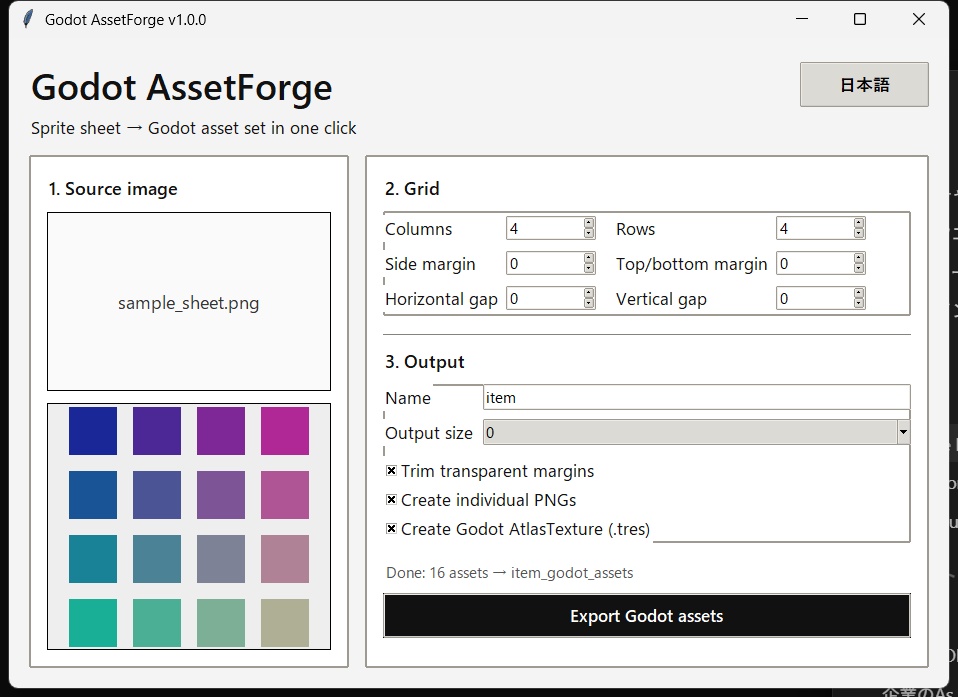Click the Export Godot assets button

[646, 616]
